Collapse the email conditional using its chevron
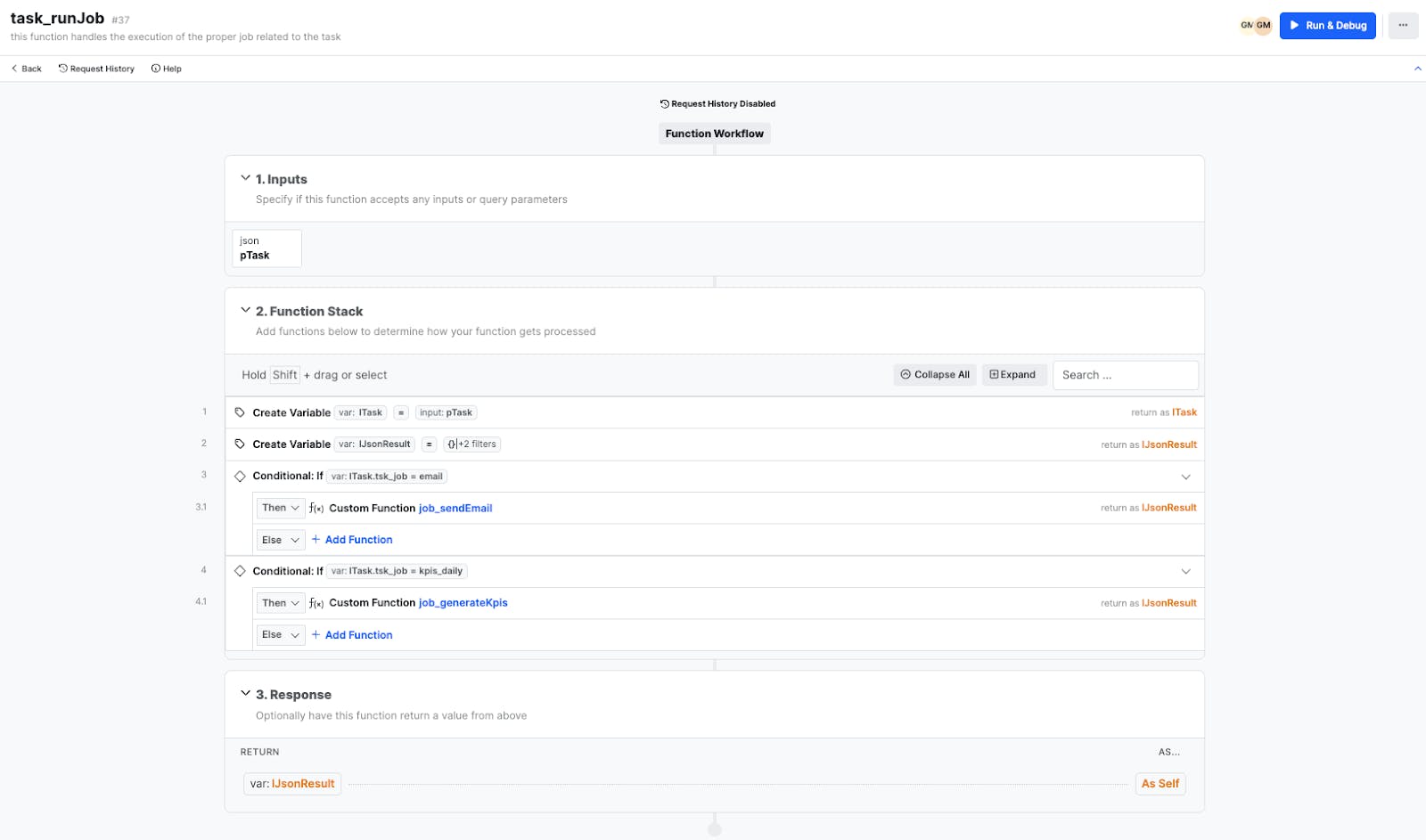Image resolution: width=1426 pixels, height=840 pixels. [x=1185, y=477]
